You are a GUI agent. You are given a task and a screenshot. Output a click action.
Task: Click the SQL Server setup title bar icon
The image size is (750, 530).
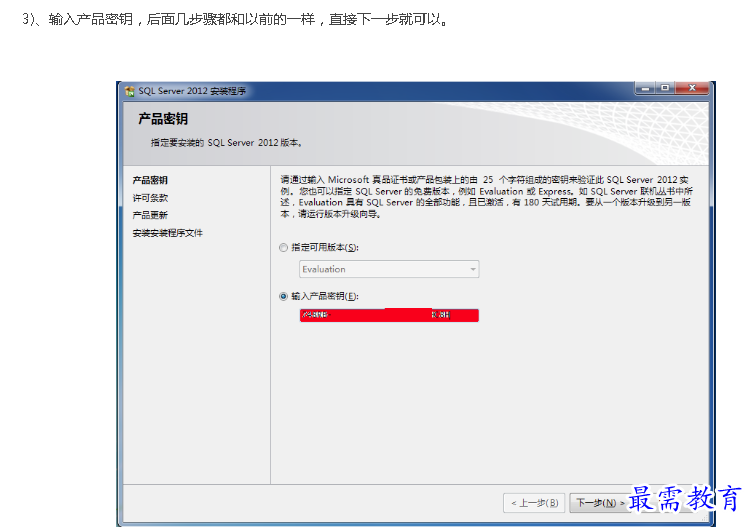tap(130, 91)
